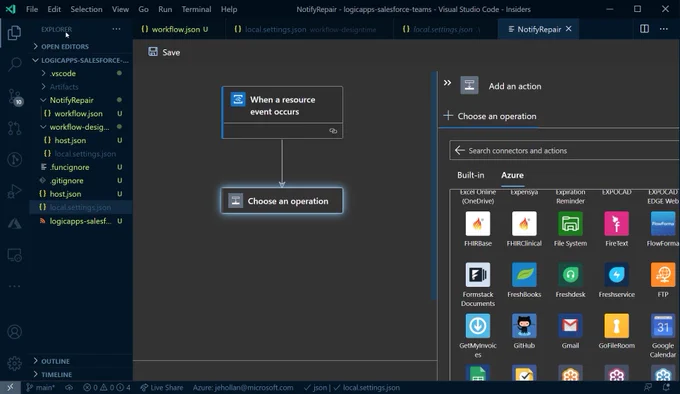Select the Freshdesk connector
This screenshot has height=394, width=680.
(570, 280)
